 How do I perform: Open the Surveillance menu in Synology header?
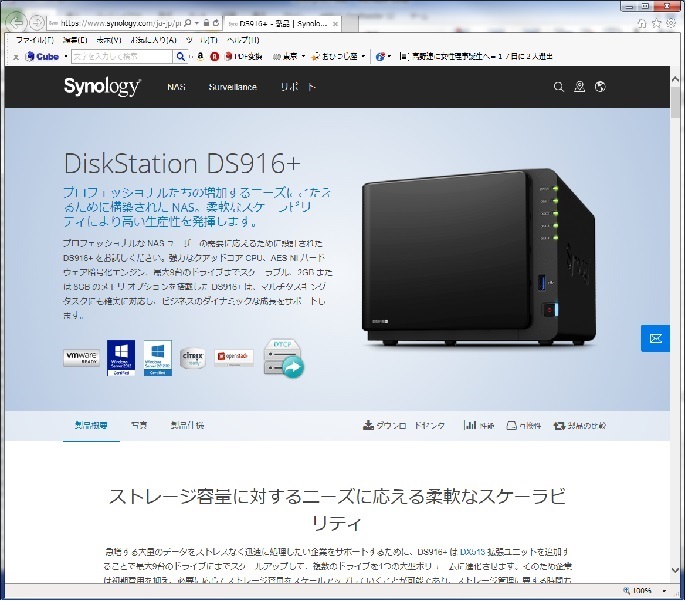(x=232, y=87)
